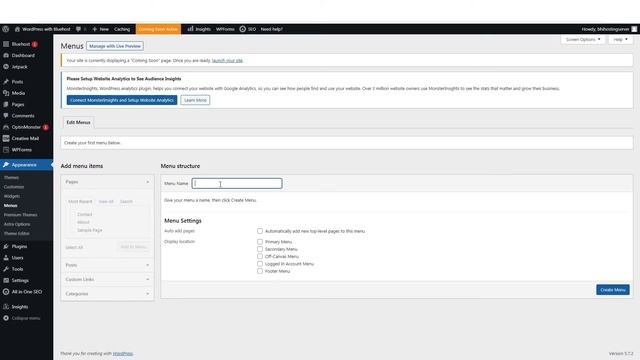Screen dimensions: 640x360
Task: Open WPForms in the sidebar
Action: click(21, 150)
